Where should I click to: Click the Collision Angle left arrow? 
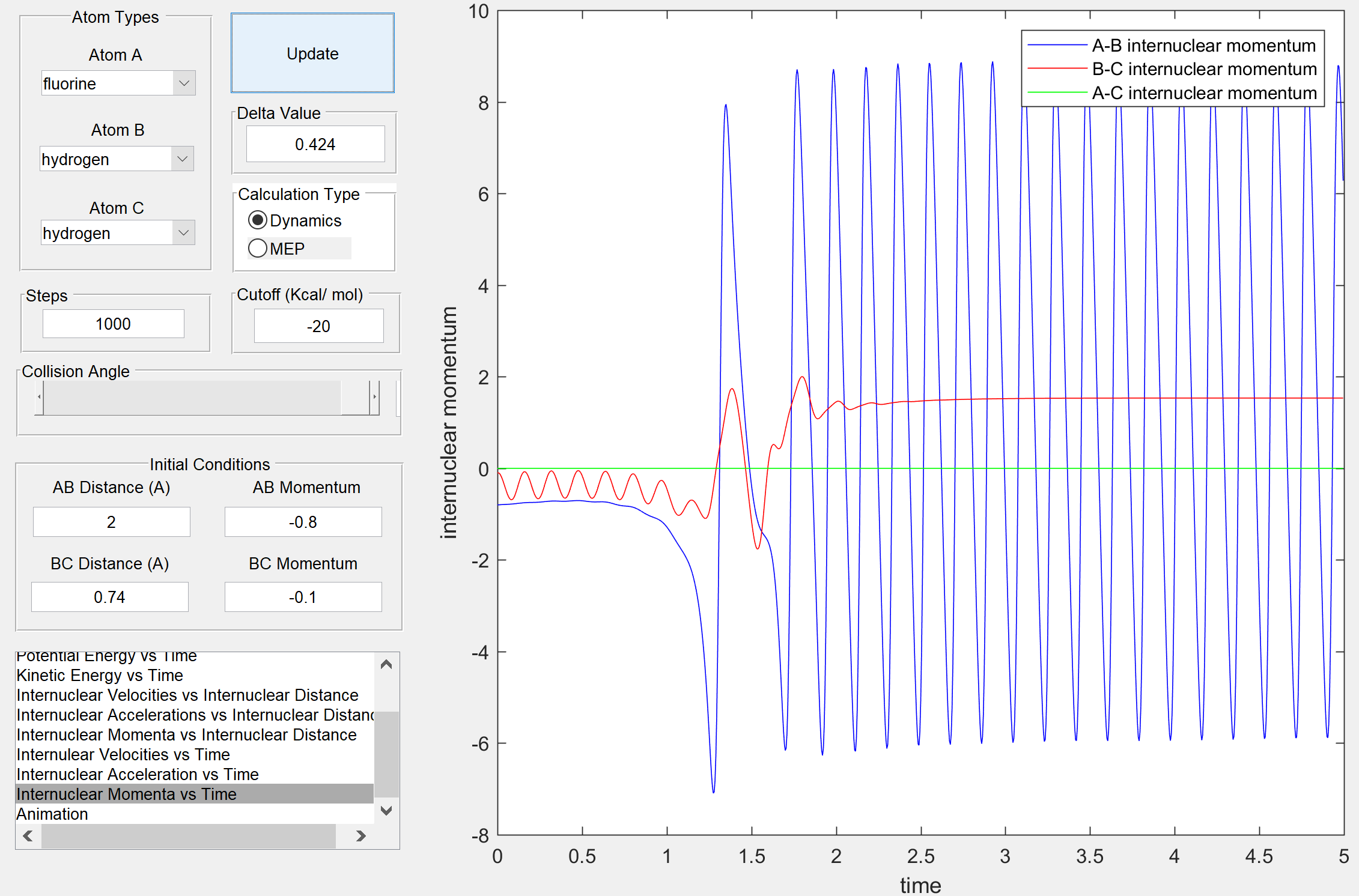pyautogui.click(x=39, y=397)
